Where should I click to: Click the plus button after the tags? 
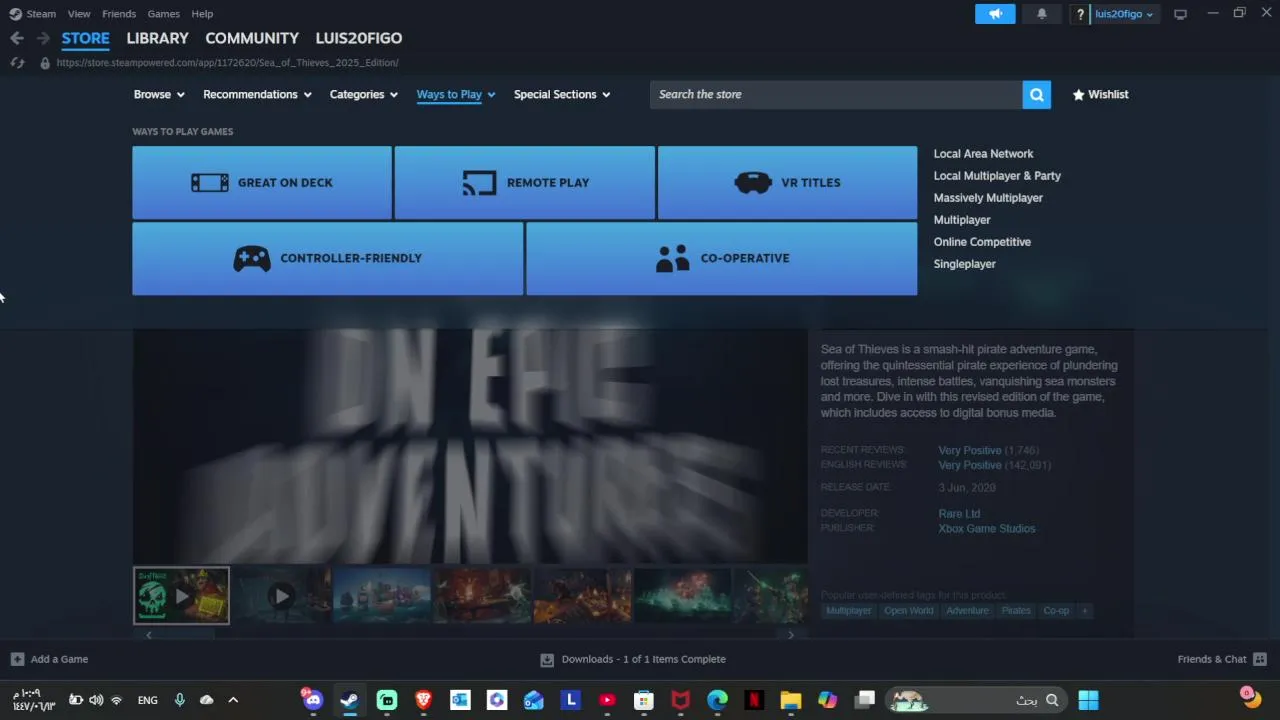click(1084, 611)
